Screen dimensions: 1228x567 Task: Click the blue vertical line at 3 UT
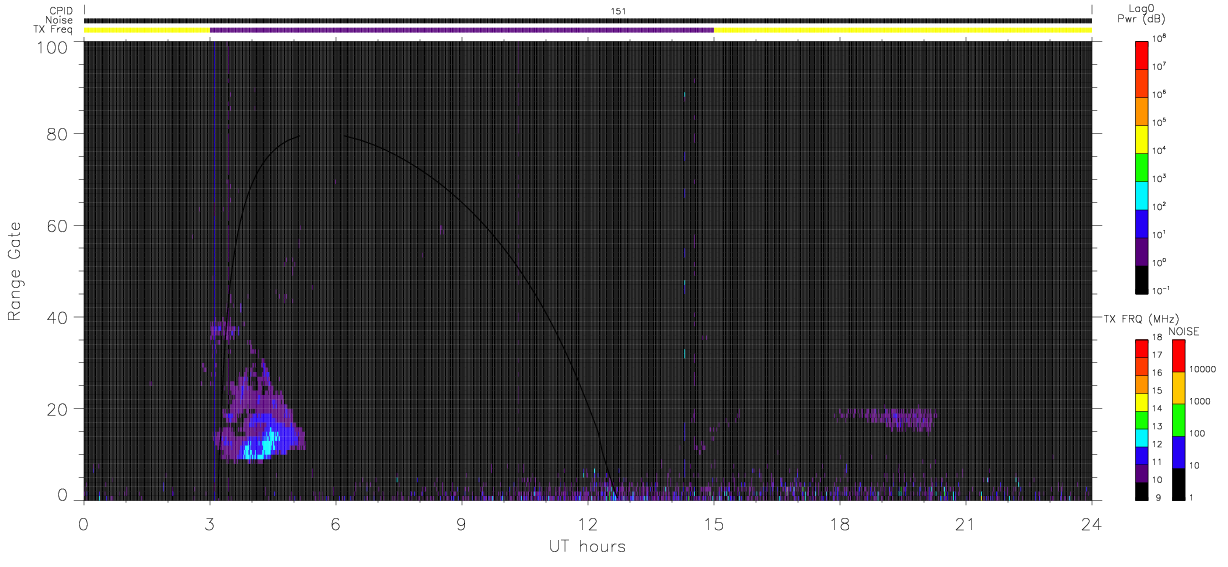pos(214,270)
